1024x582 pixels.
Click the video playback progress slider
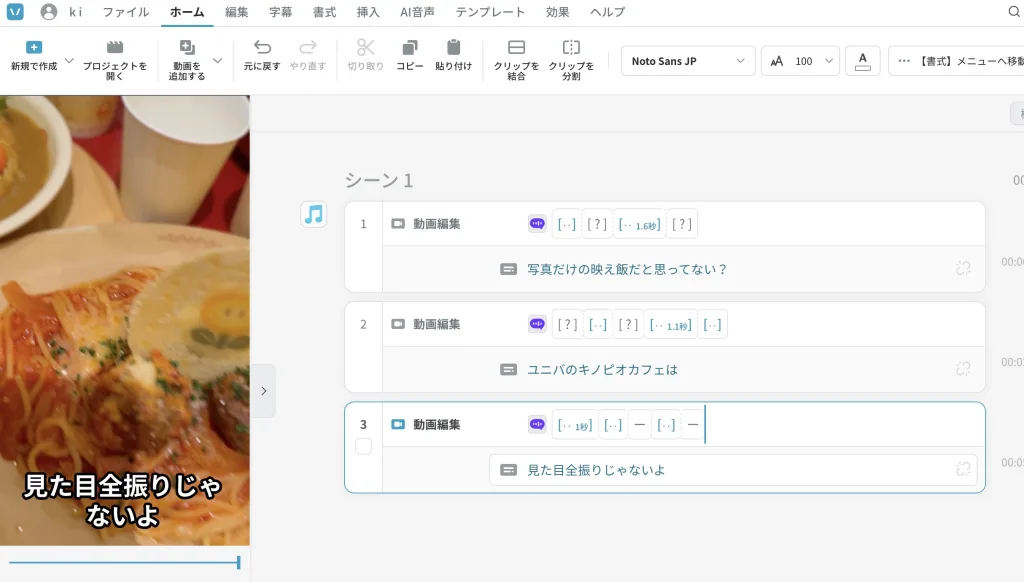coord(125,562)
